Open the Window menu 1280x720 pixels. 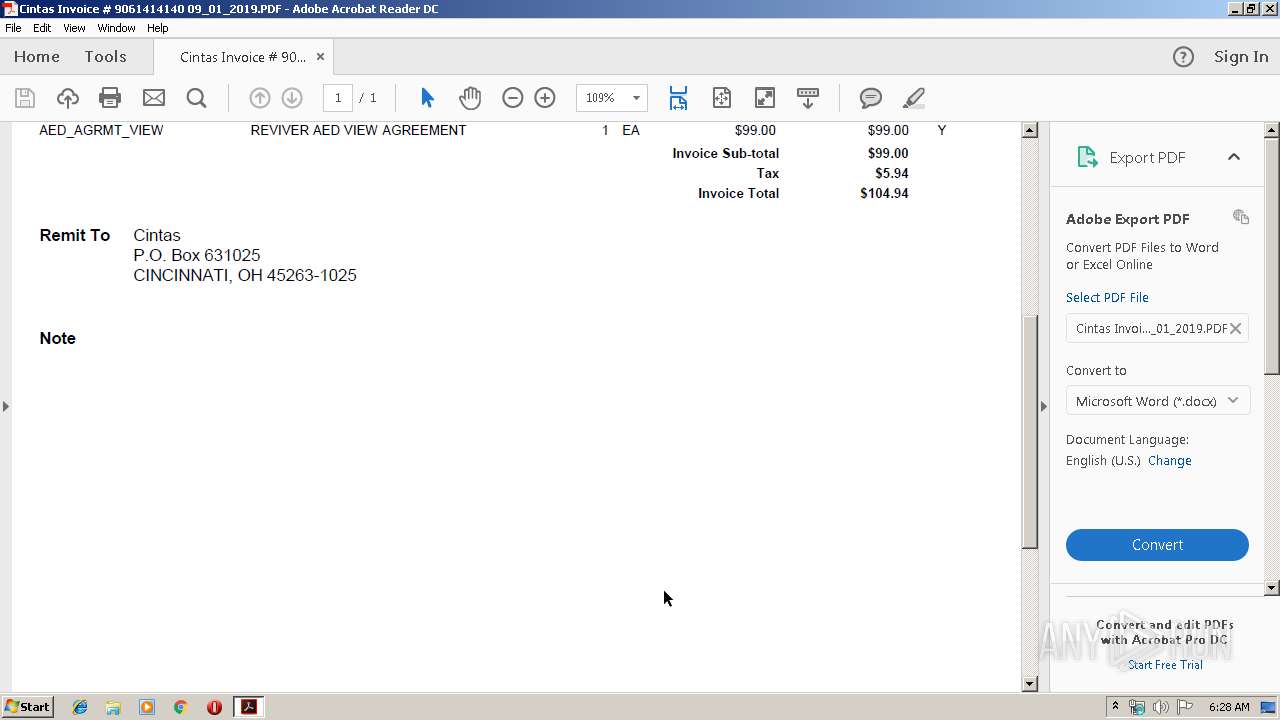pyautogui.click(x=116, y=28)
